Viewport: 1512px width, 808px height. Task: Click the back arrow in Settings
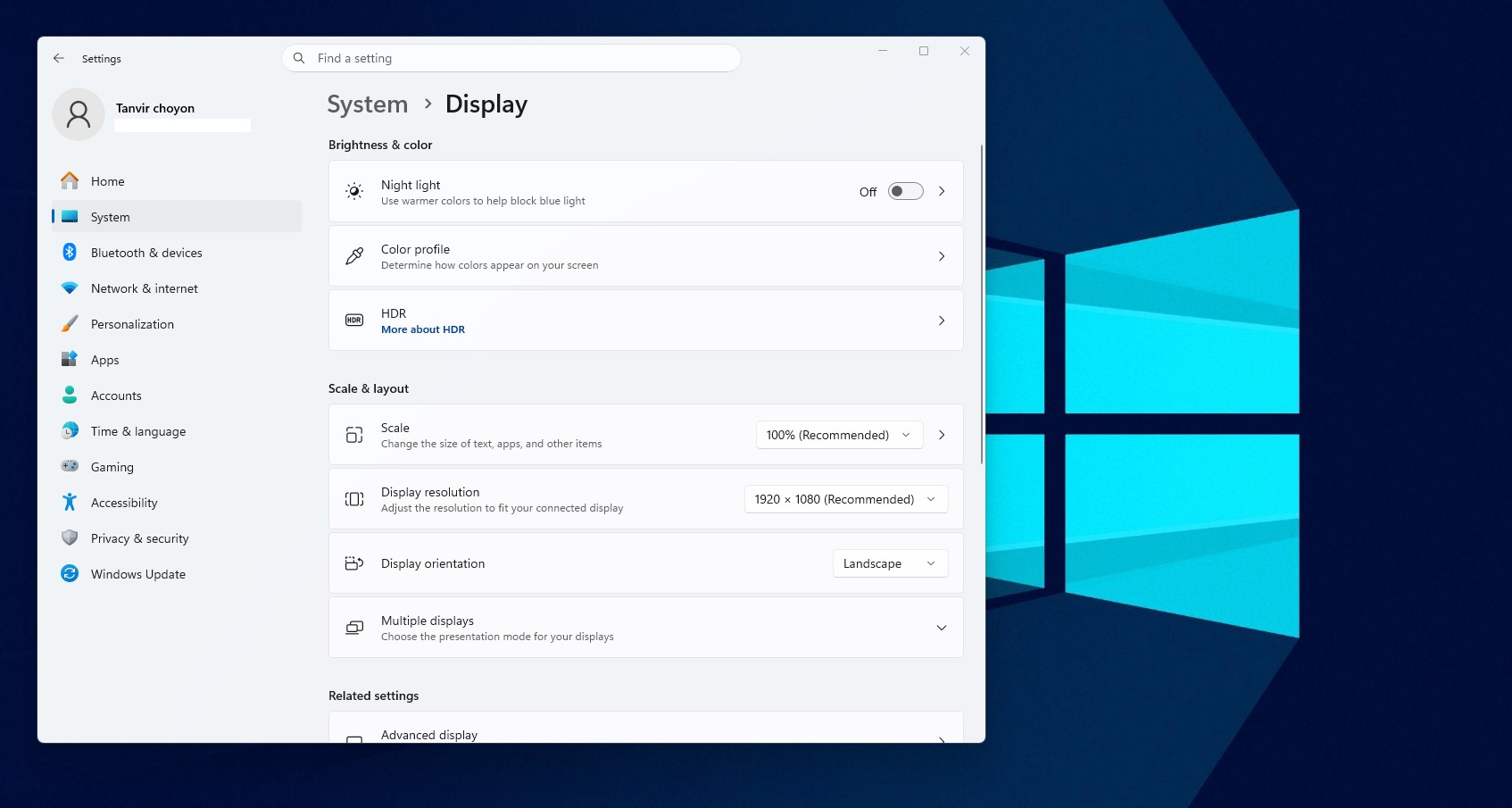[59, 58]
